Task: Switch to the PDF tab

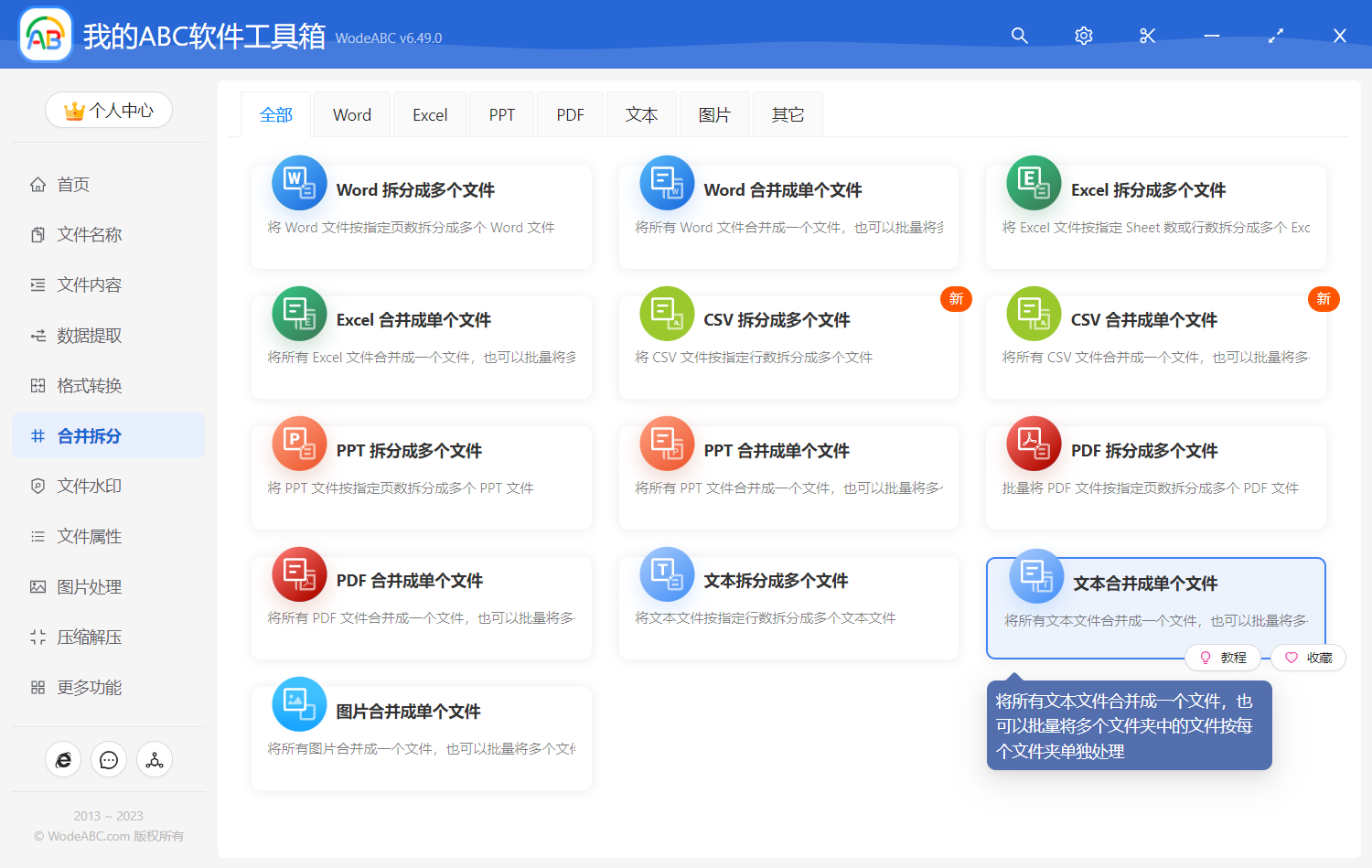Action: point(570,113)
